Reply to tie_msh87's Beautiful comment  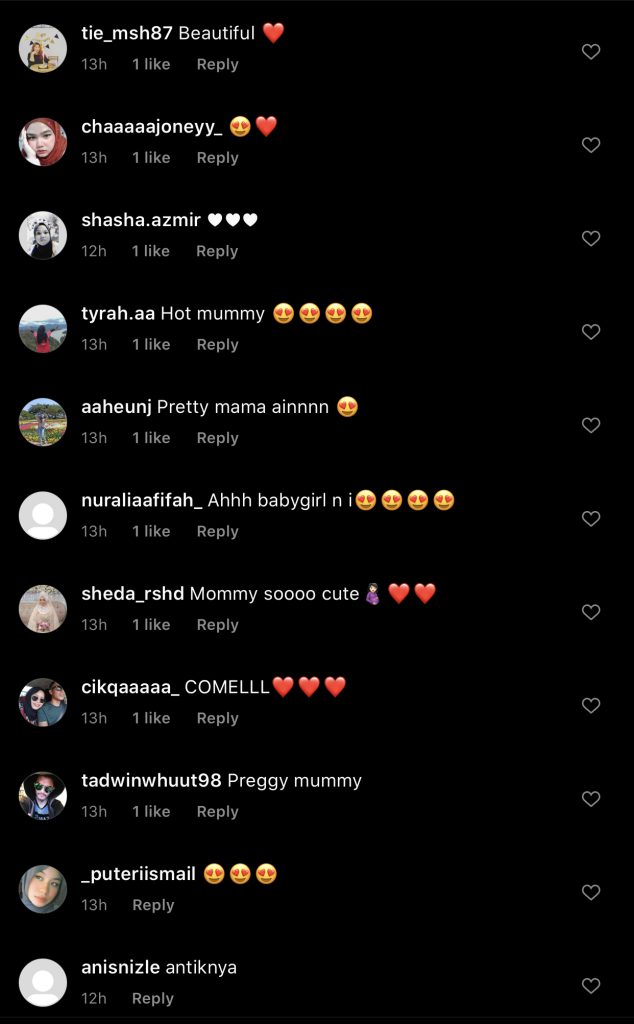coord(217,65)
